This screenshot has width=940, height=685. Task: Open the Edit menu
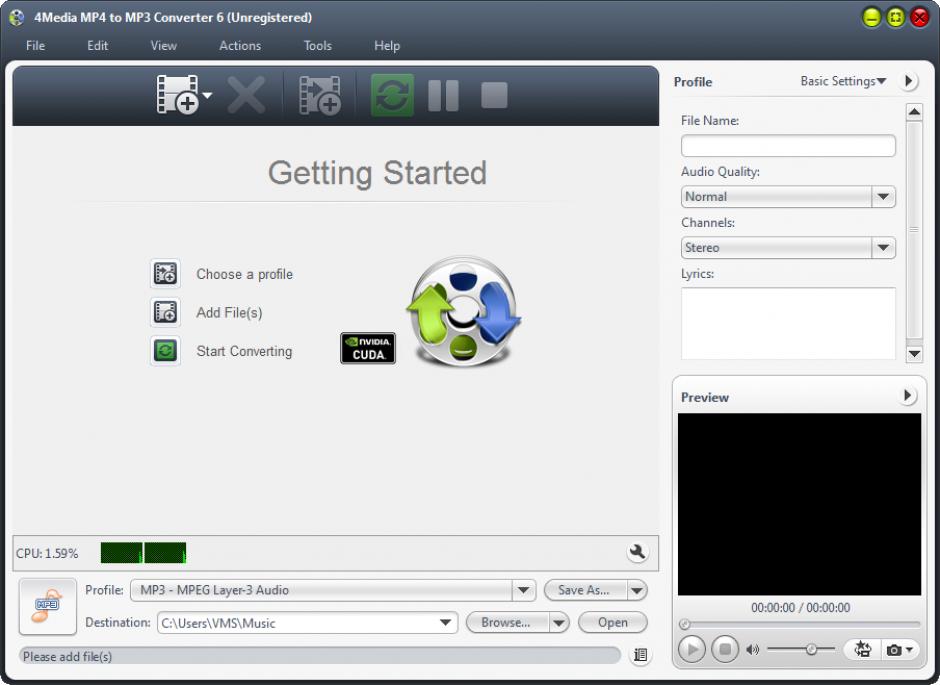(x=98, y=46)
